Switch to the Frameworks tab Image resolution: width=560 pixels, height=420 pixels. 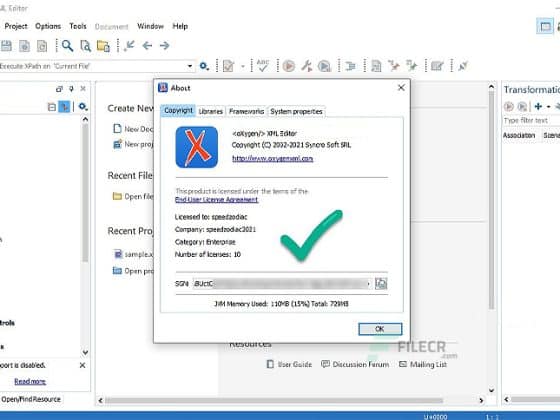point(246,111)
